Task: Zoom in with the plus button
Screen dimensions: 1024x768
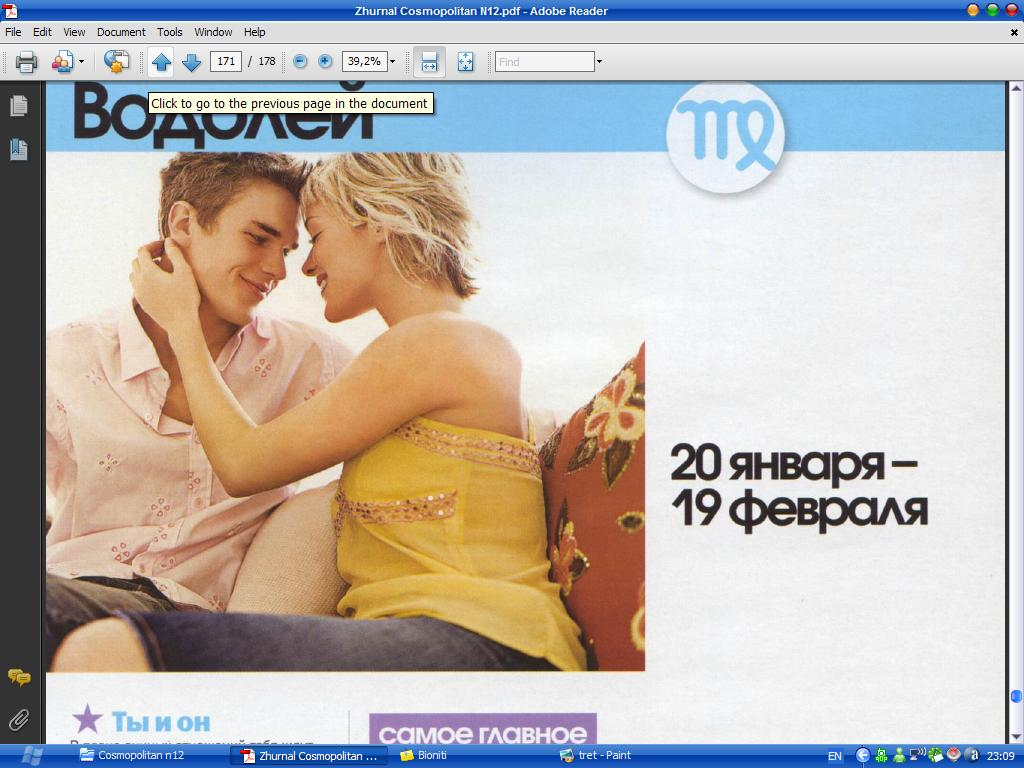Action: click(x=325, y=61)
